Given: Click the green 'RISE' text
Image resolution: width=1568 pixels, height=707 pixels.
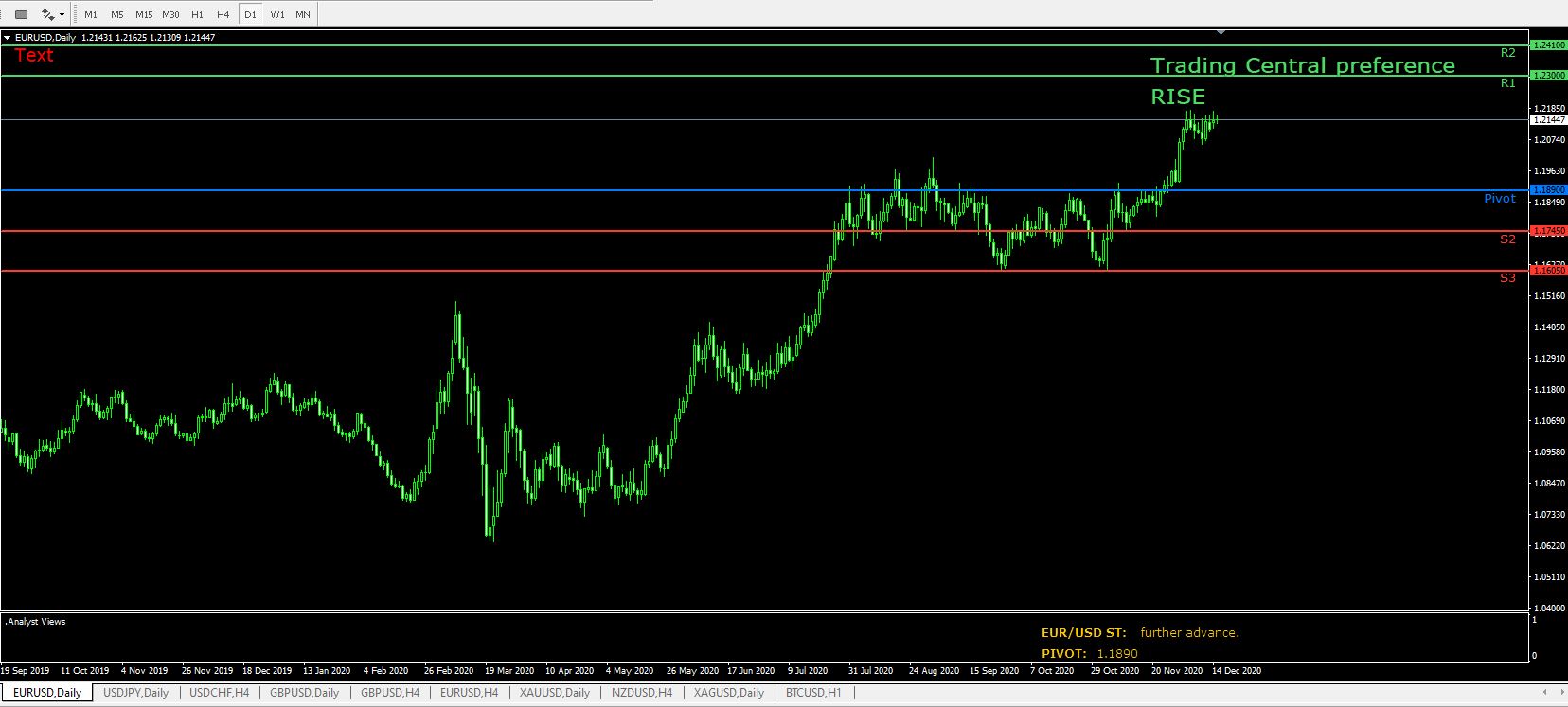Looking at the screenshot, I should pos(1178,97).
